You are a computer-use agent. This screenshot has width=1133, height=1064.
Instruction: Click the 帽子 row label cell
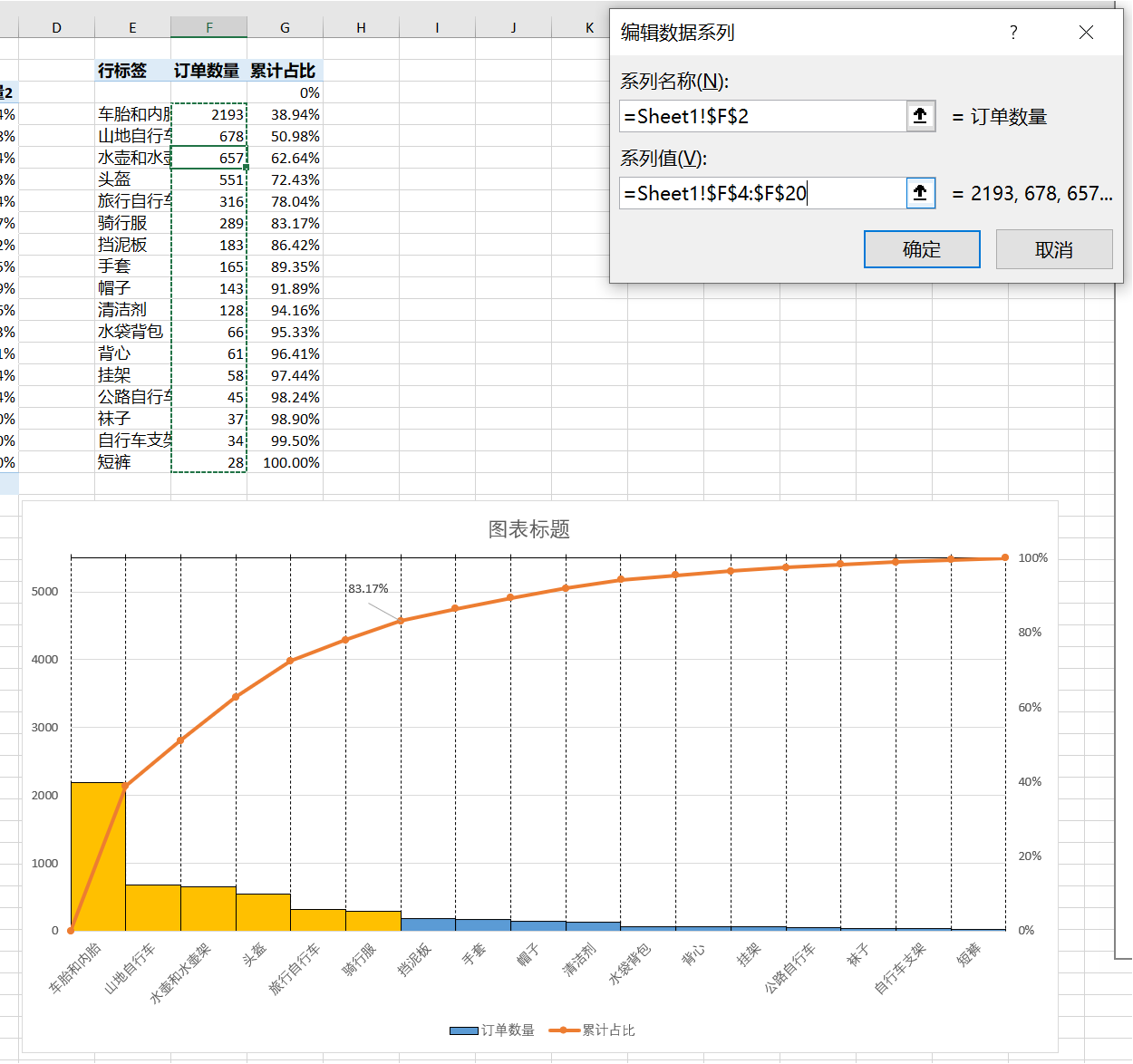pyautogui.click(x=132, y=288)
